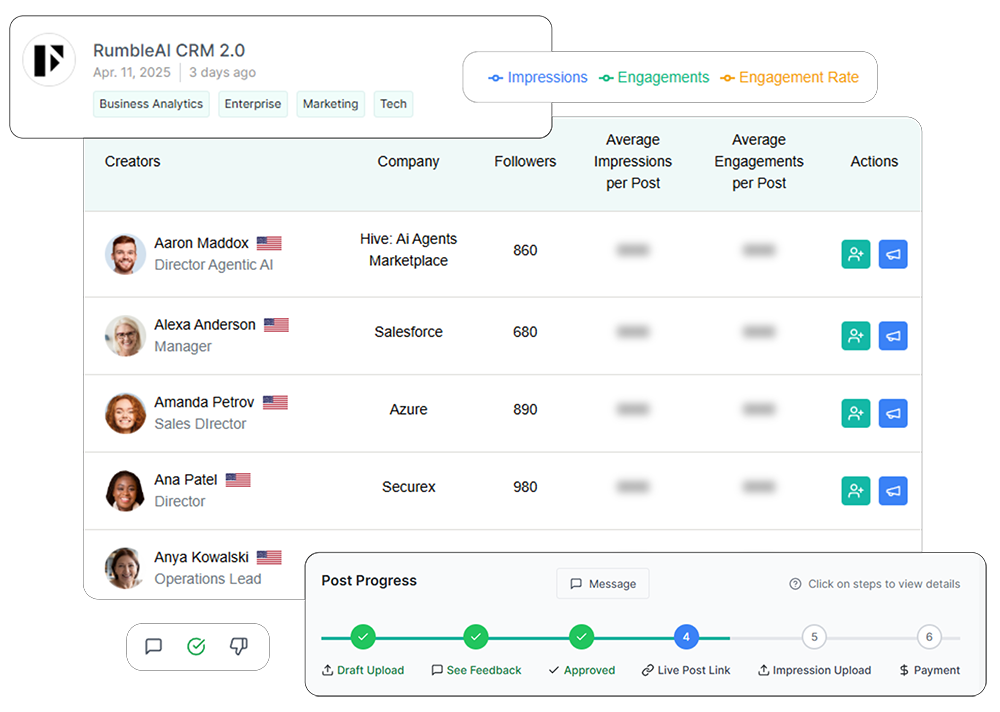The image size is (1000, 712).
Task: Open the RumbleAI CRM 2.0 logo
Action: pos(49,60)
